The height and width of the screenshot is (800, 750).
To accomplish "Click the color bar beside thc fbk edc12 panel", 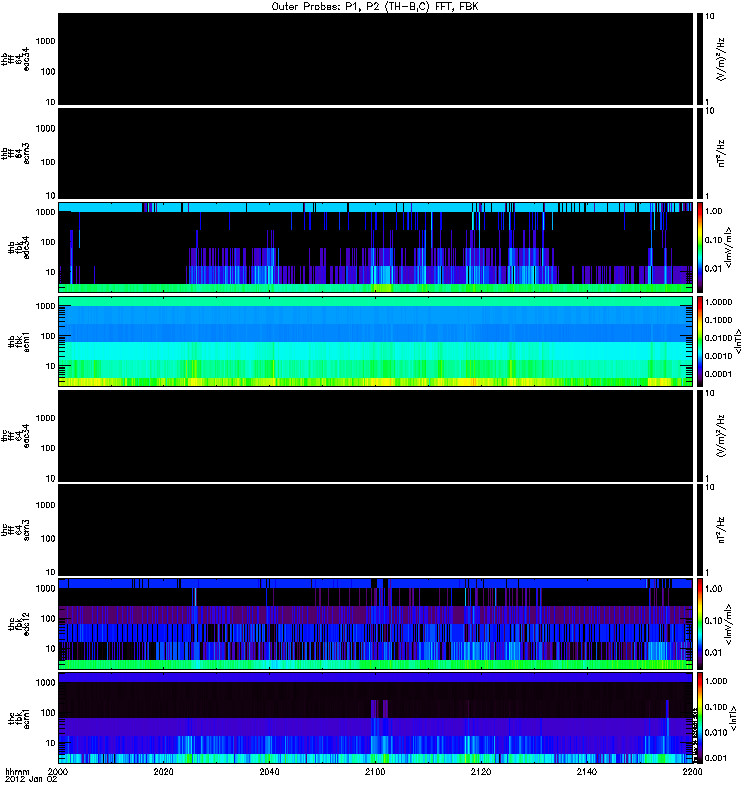I will point(700,624).
